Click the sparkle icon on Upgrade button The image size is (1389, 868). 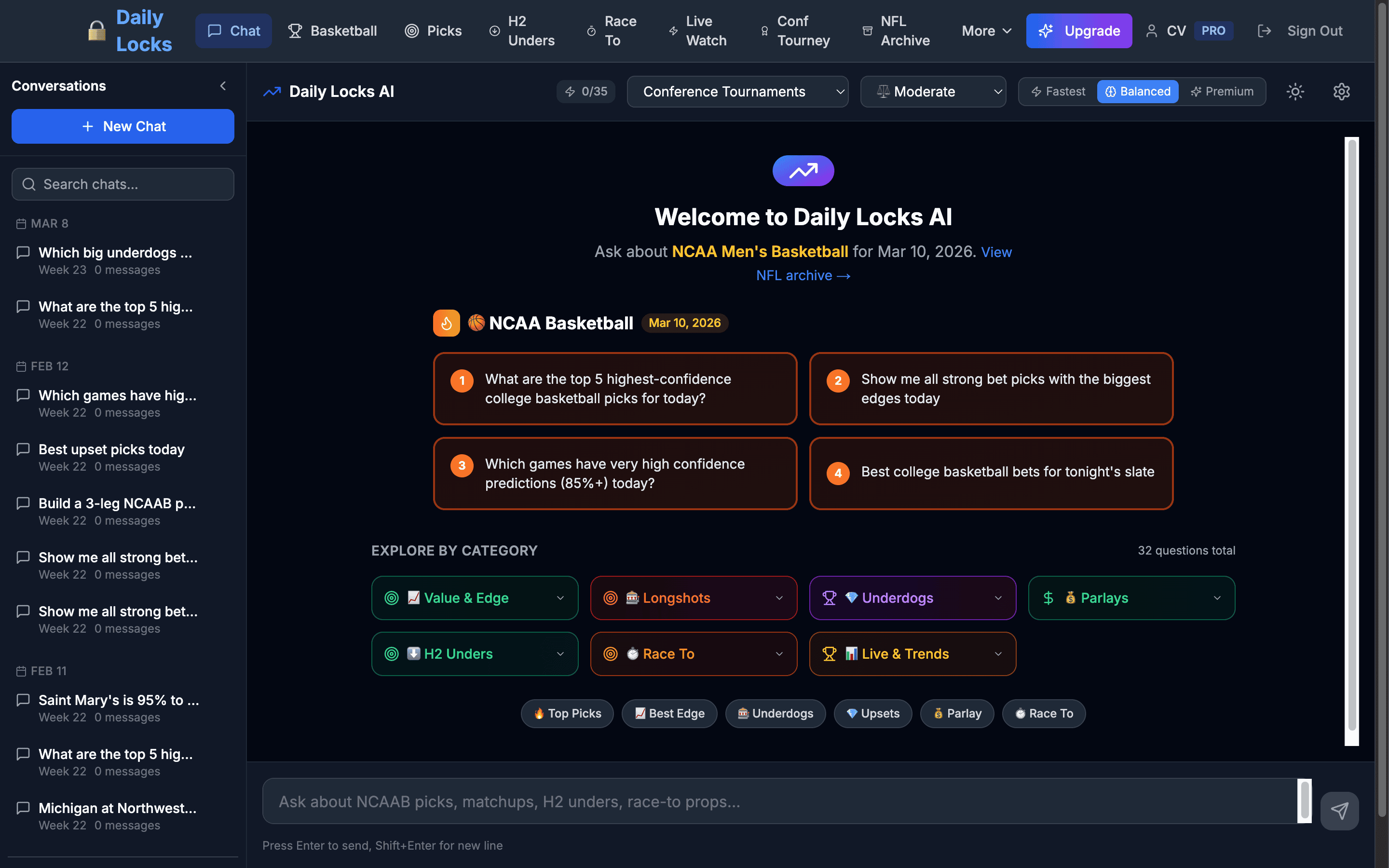click(x=1045, y=31)
